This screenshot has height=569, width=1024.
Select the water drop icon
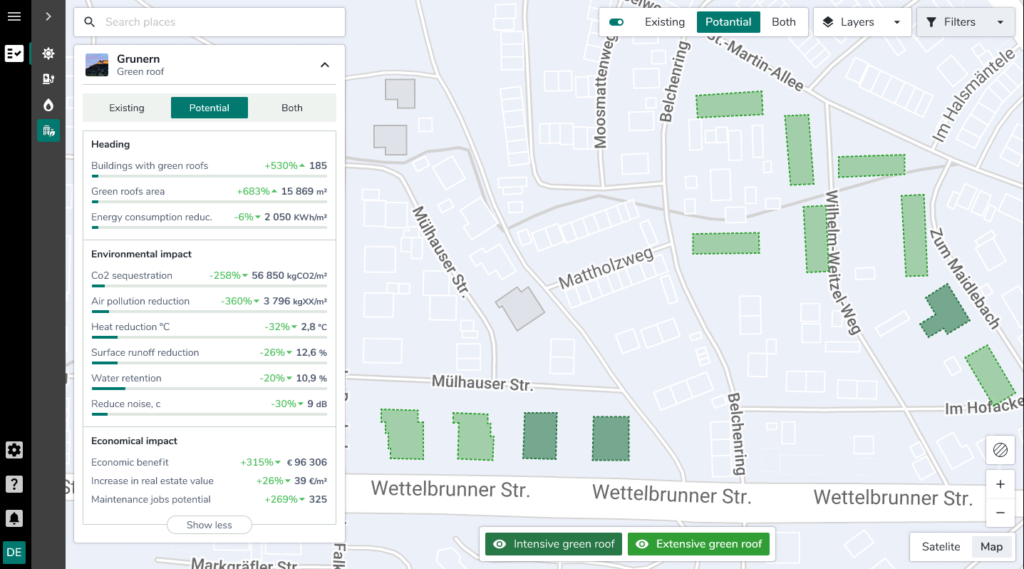click(48, 105)
